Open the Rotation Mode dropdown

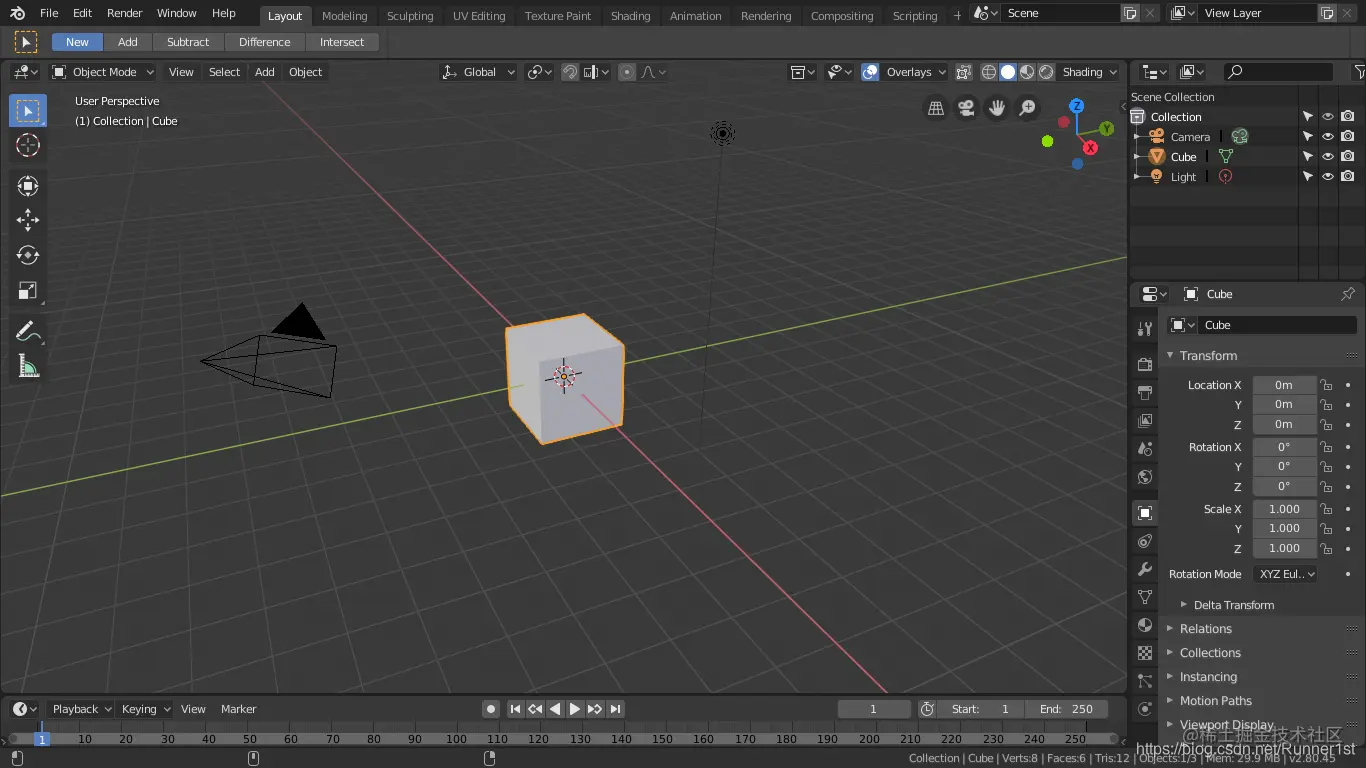pyautogui.click(x=1285, y=574)
